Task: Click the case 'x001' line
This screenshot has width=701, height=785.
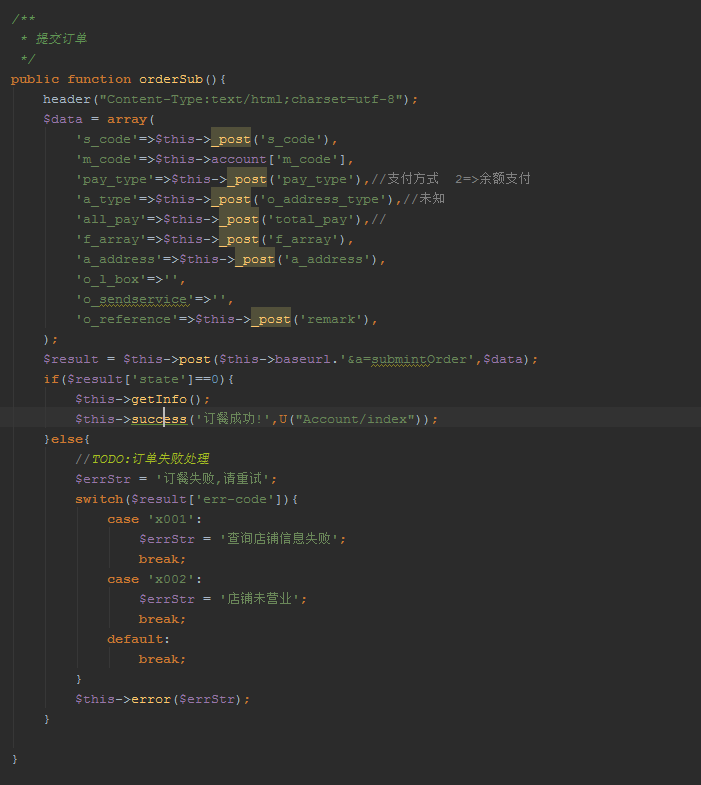Action: (x=154, y=519)
